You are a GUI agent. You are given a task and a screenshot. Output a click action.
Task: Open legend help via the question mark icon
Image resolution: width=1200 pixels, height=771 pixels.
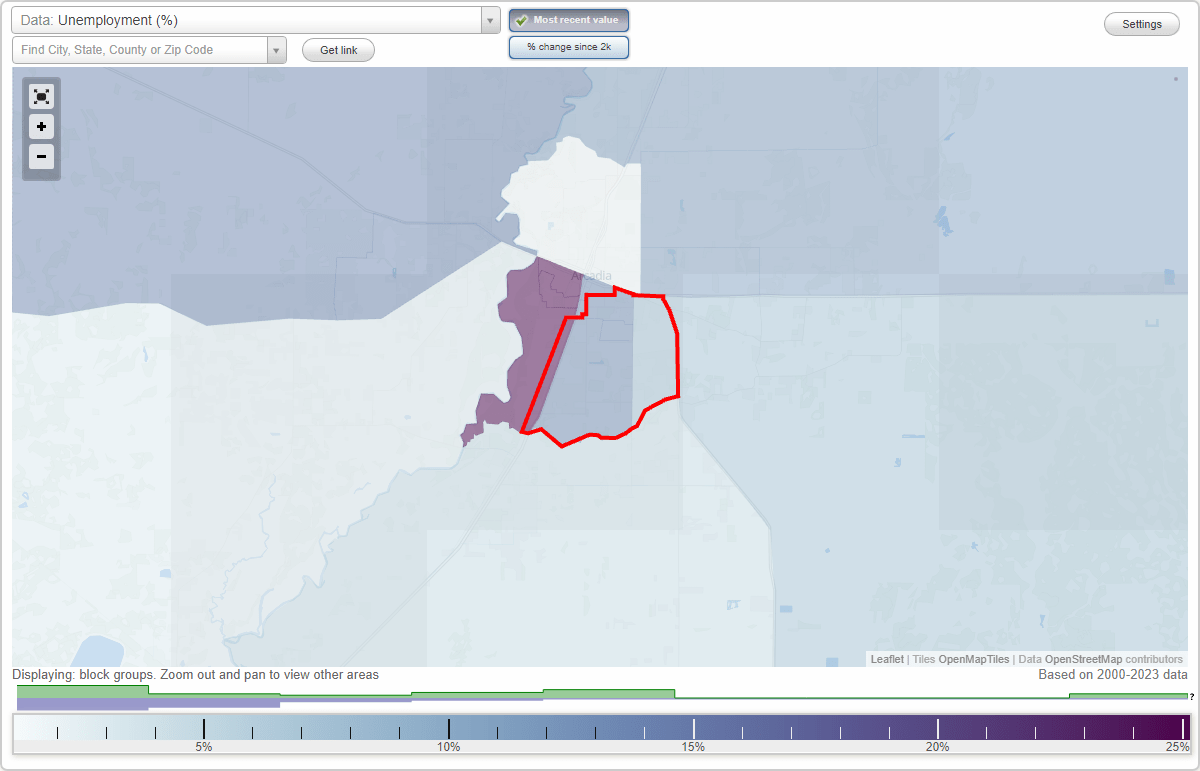[x=1190, y=697]
